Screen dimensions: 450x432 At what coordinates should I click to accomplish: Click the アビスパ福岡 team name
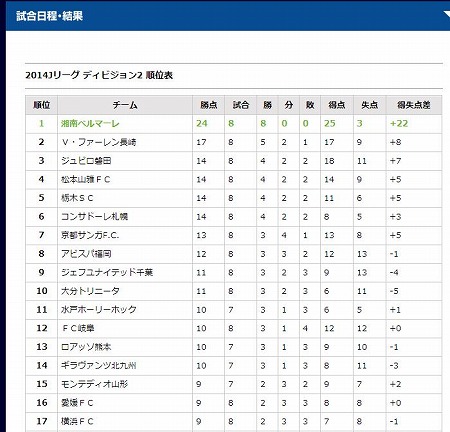[86, 254]
